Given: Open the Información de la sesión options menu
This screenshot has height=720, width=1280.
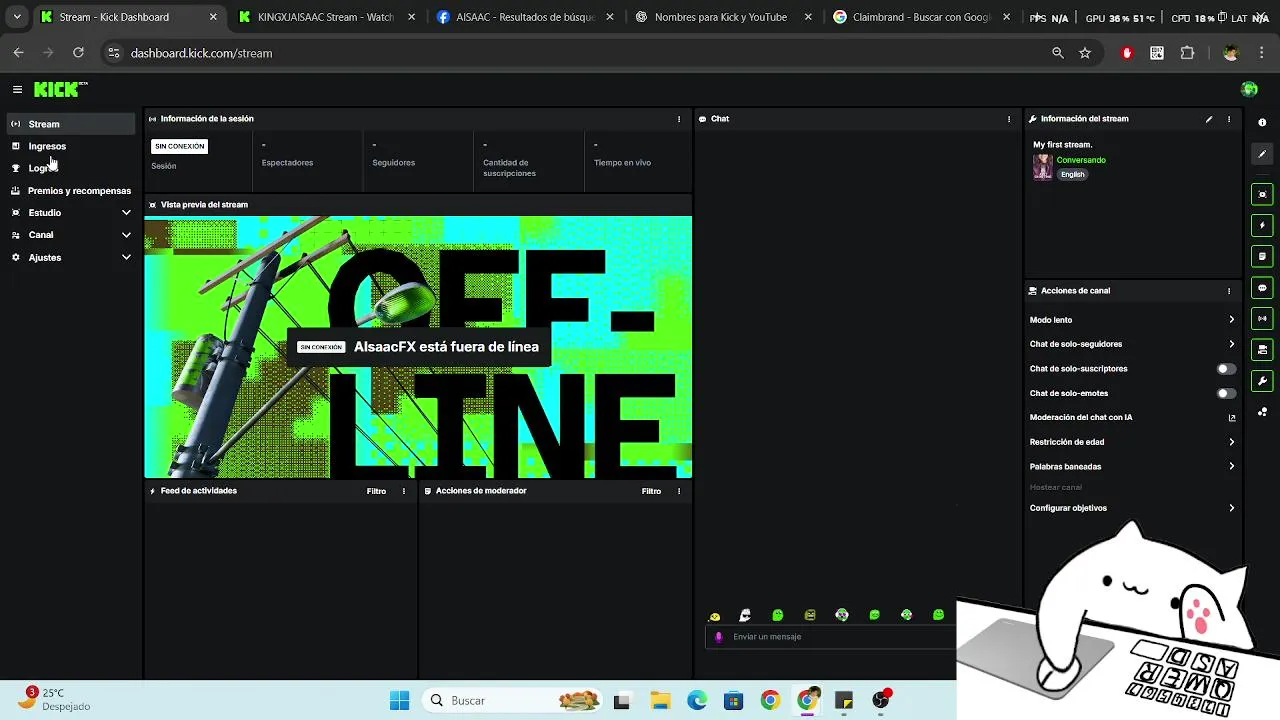Looking at the screenshot, I should click(679, 119).
